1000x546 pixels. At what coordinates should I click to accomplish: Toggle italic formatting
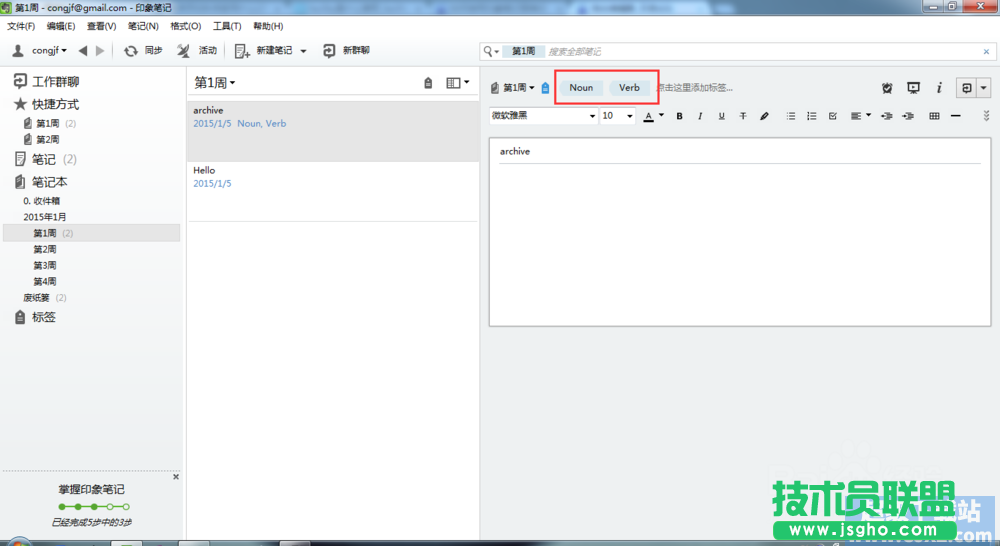(700, 116)
